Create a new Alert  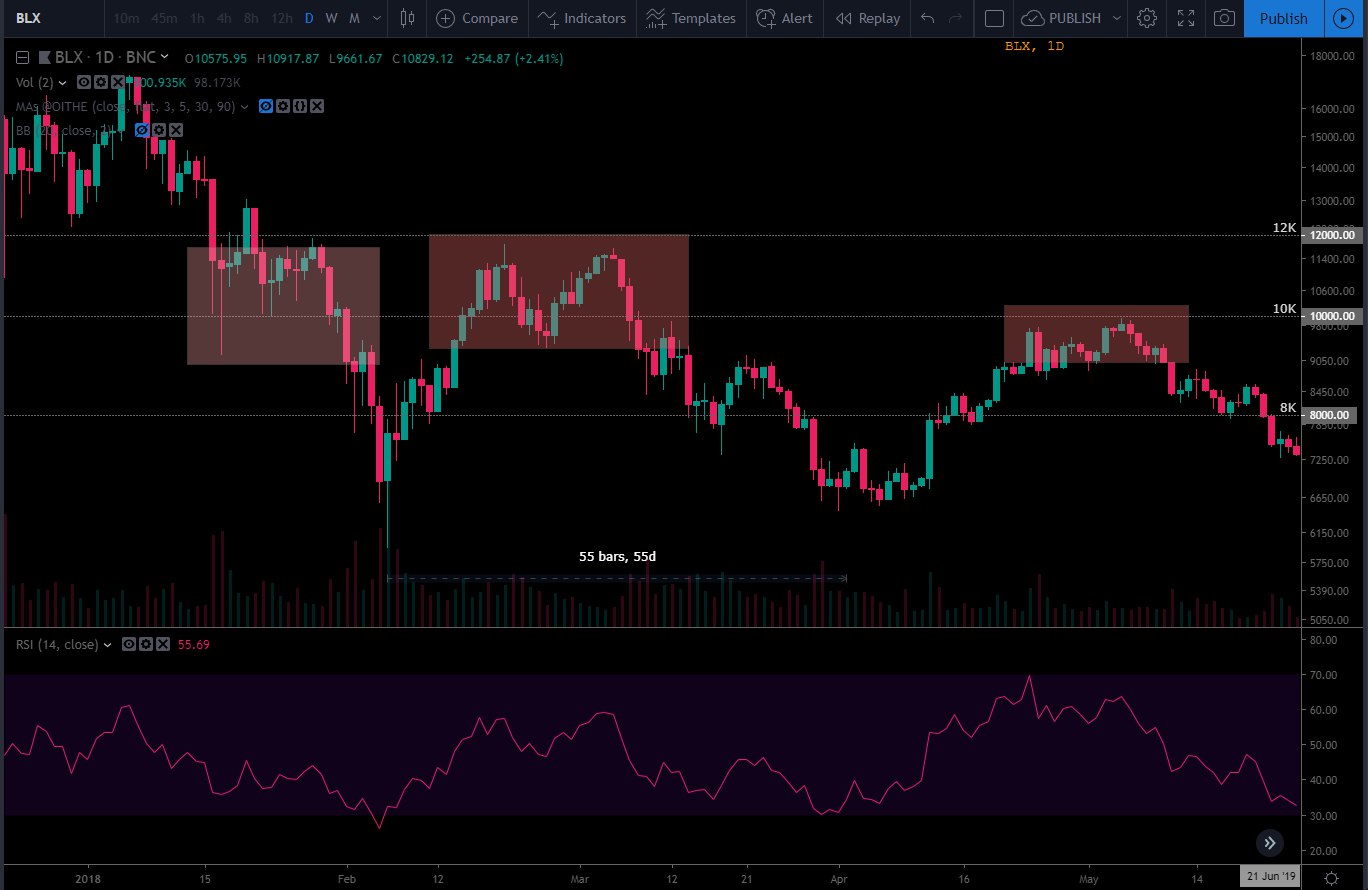784,18
